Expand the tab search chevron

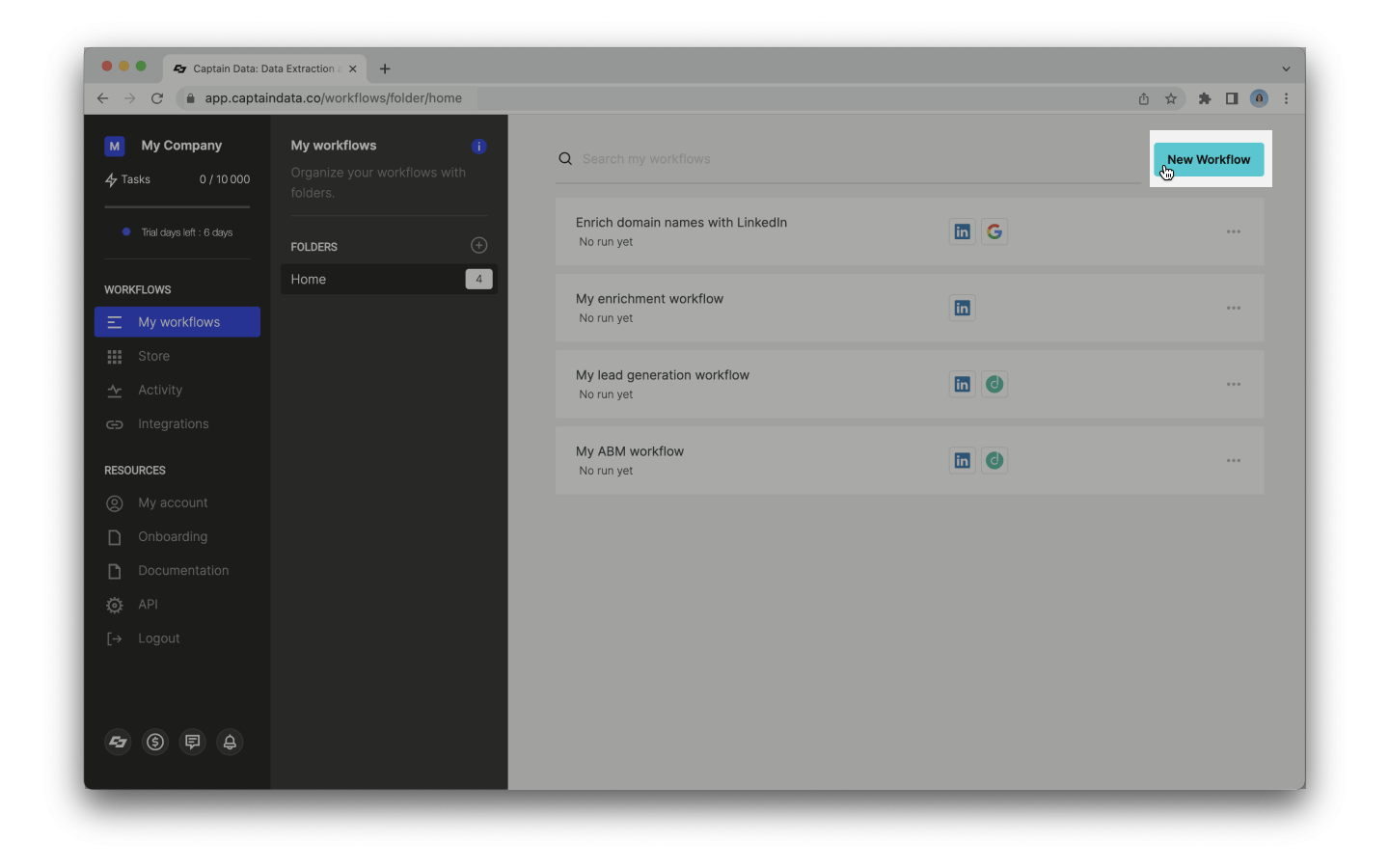coord(1286,68)
